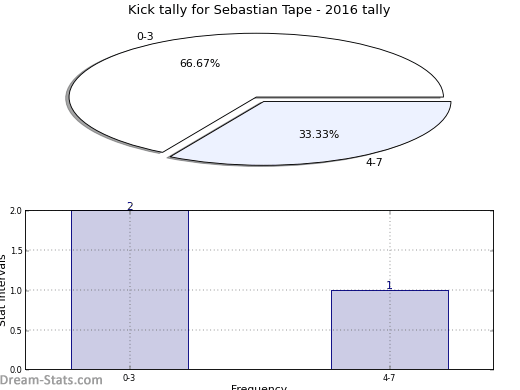The image size is (520, 390).
Task: Select the shorter 4-7 bar in histogram
Action: (390, 330)
